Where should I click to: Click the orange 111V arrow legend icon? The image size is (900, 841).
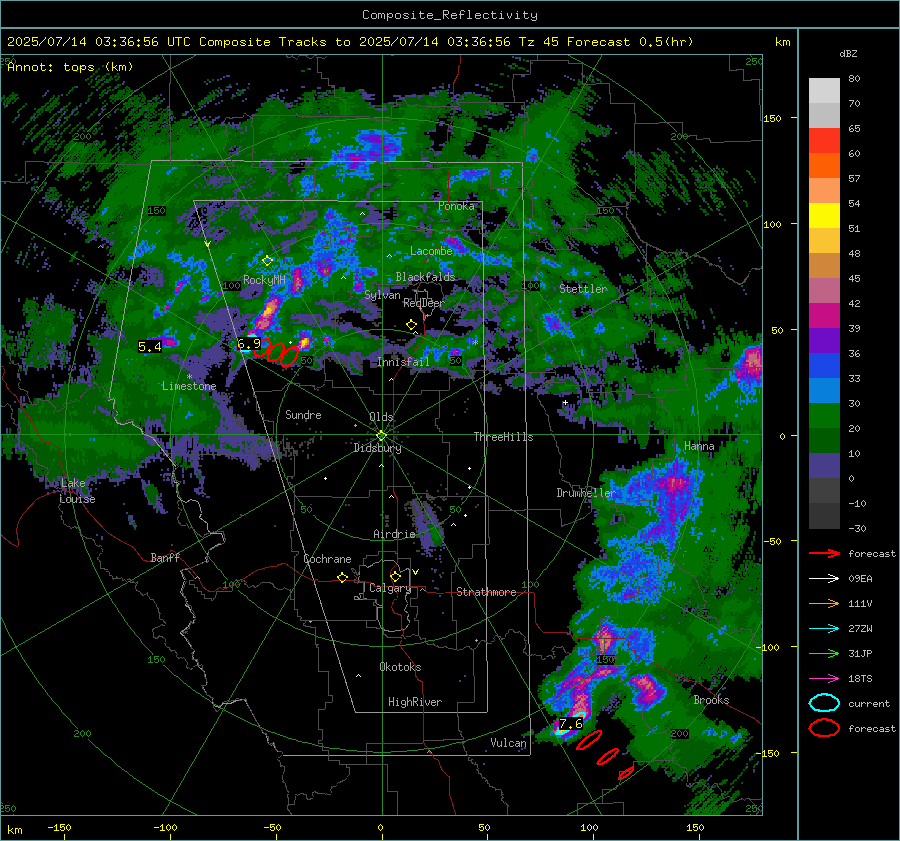[x=824, y=603]
